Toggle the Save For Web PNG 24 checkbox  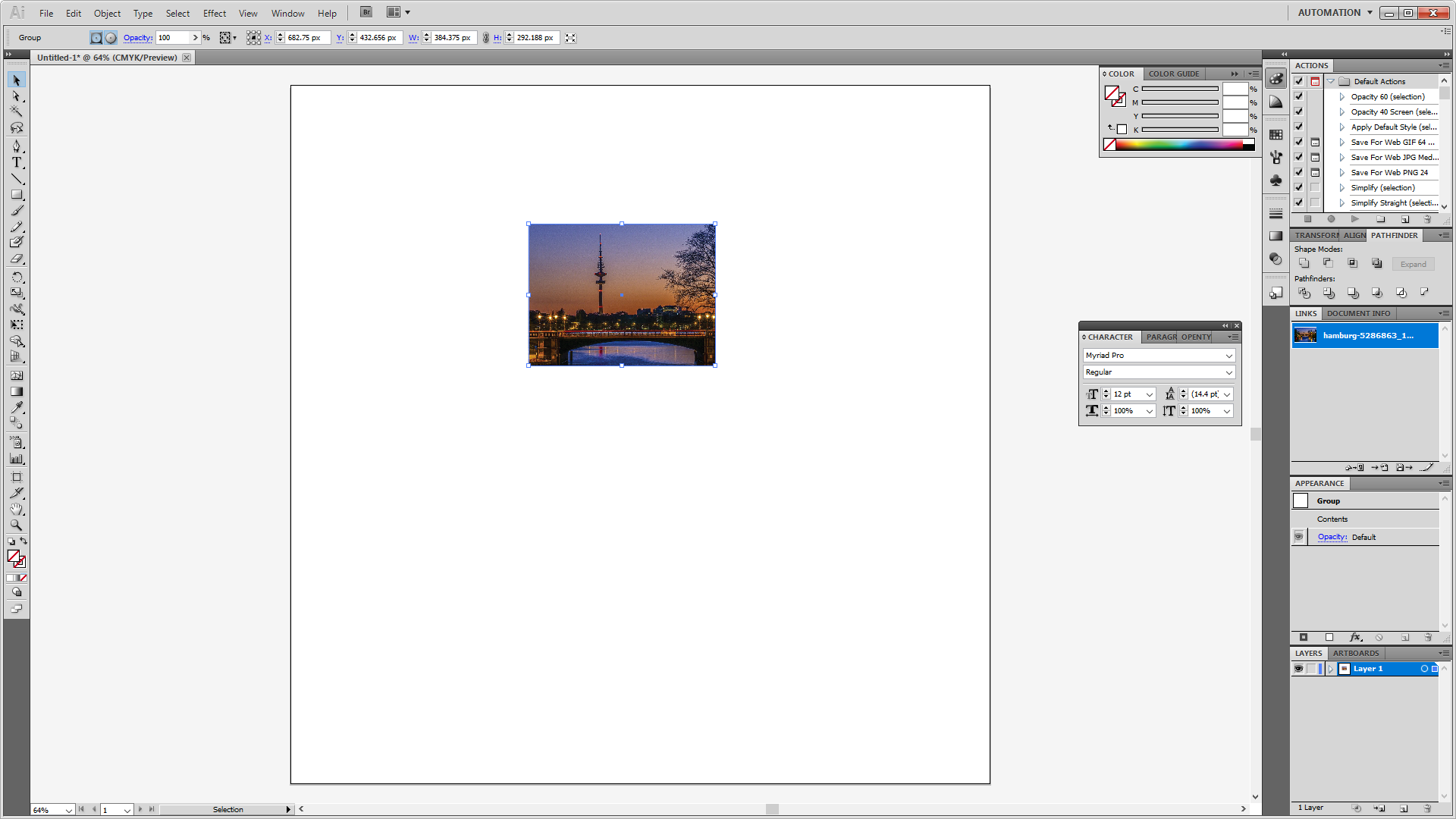coord(1299,172)
